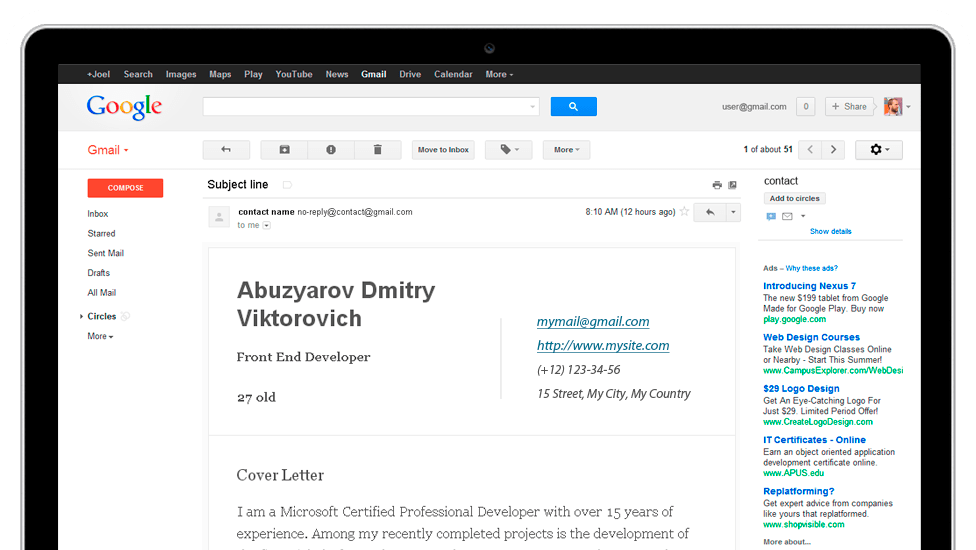Click the notifications count box
This screenshot has height=550, width=976.
[x=805, y=106]
